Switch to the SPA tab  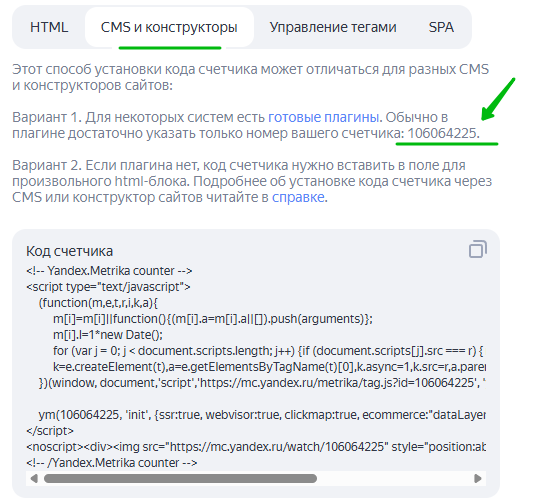coord(441,27)
